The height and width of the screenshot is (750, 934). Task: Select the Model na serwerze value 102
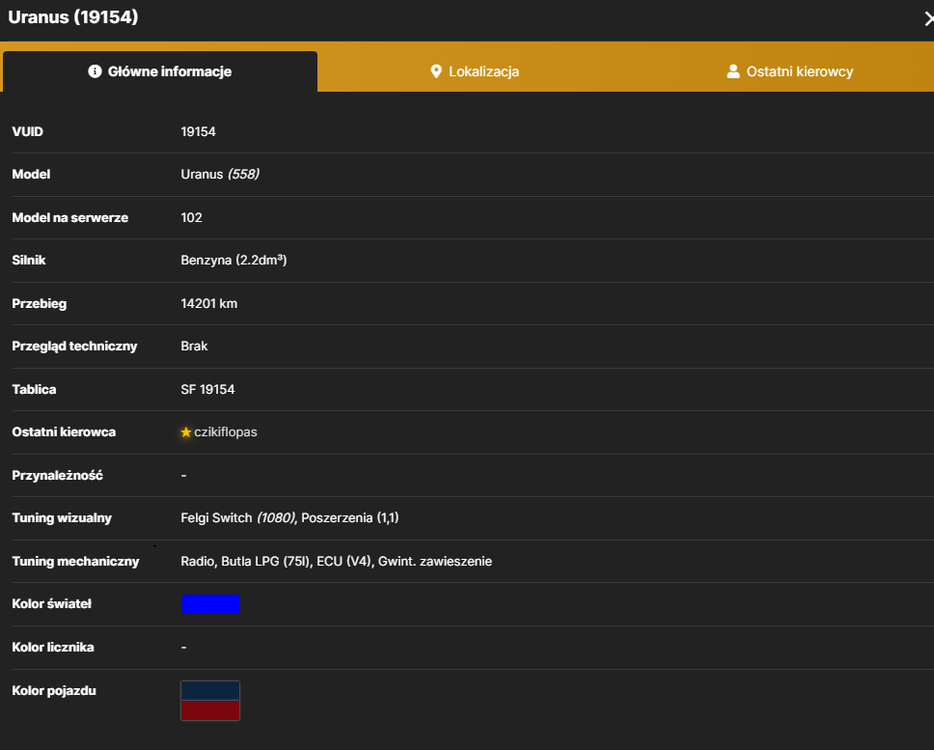[x=191, y=217]
